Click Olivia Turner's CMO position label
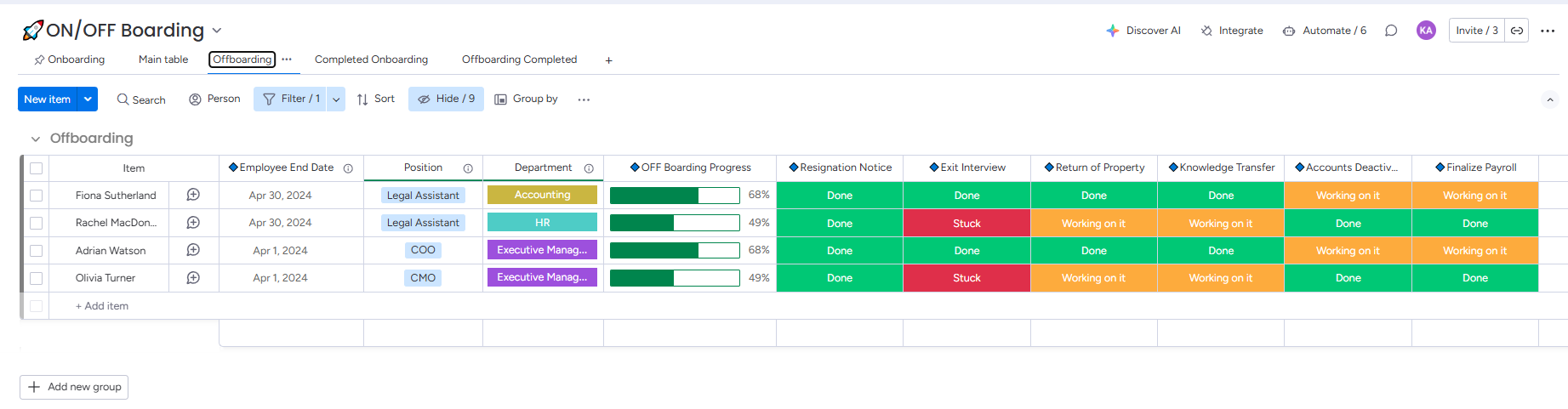 pos(423,278)
